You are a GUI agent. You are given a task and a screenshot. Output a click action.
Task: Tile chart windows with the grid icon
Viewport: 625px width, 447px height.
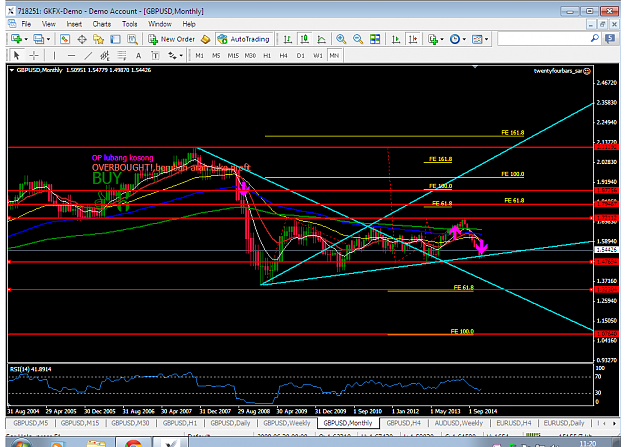click(x=375, y=39)
